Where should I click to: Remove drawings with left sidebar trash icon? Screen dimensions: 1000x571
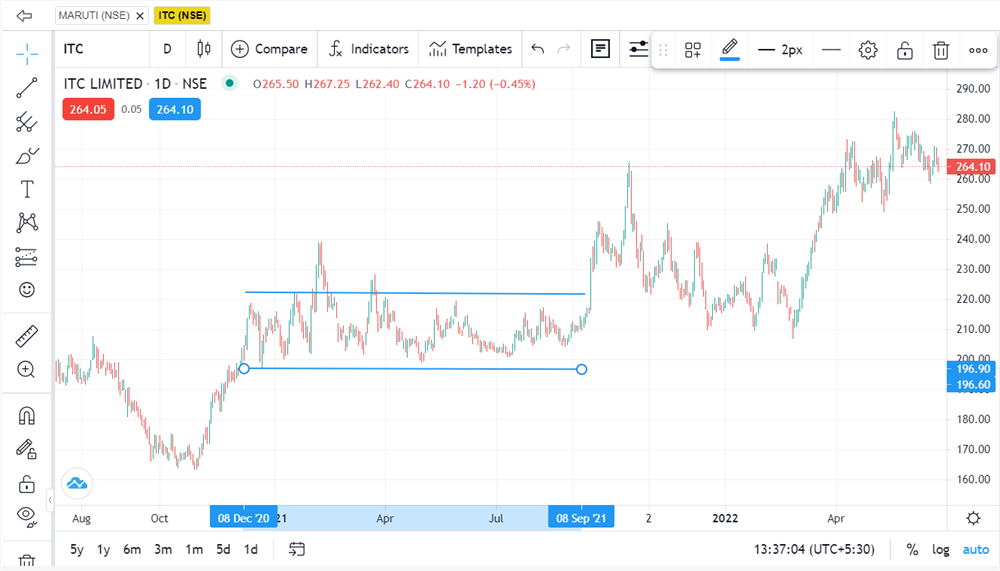click(x=27, y=561)
